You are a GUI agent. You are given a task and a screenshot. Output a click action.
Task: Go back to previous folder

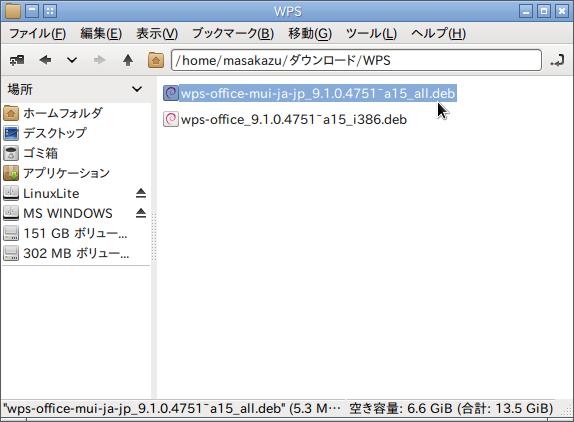[x=45, y=60]
